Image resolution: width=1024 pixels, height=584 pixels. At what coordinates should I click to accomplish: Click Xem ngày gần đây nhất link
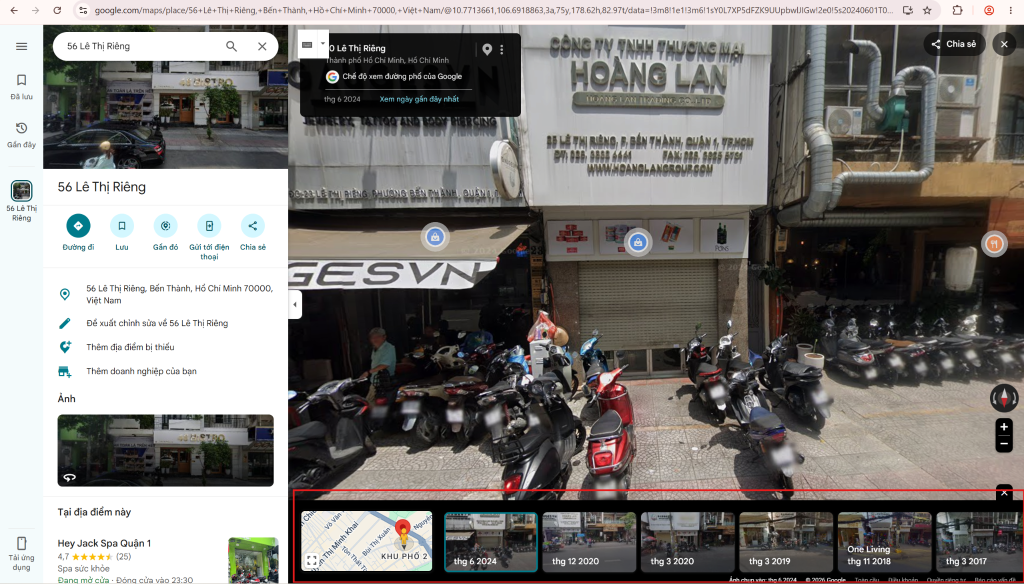pyautogui.click(x=419, y=99)
